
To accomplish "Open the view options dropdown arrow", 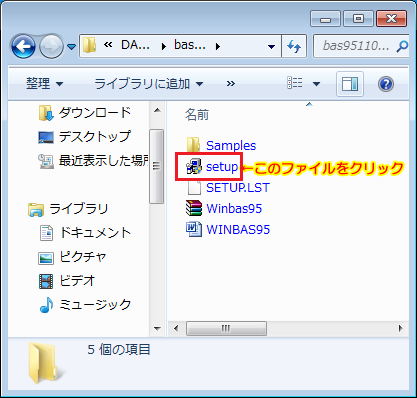I will tap(316, 84).
